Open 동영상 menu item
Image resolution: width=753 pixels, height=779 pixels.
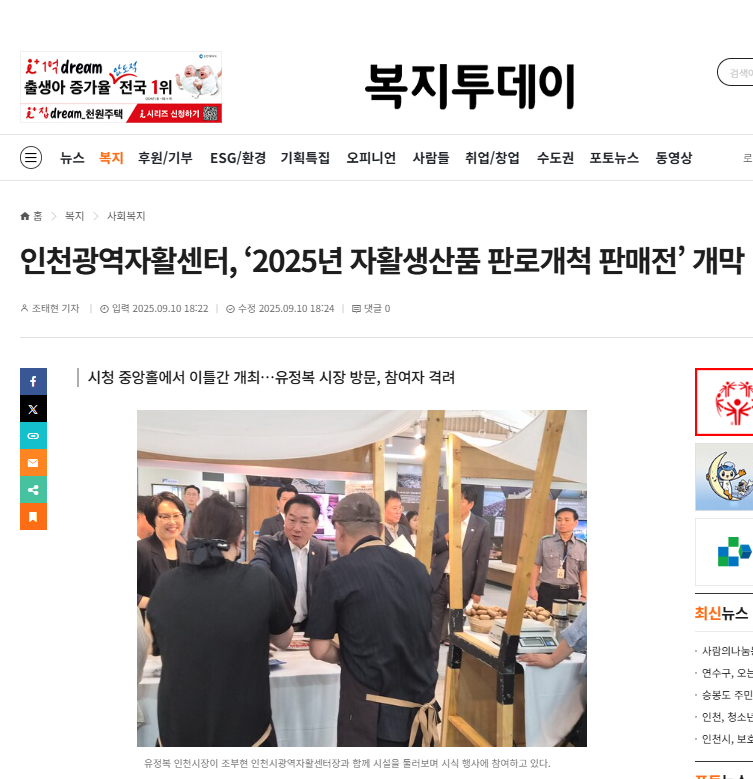click(x=674, y=158)
